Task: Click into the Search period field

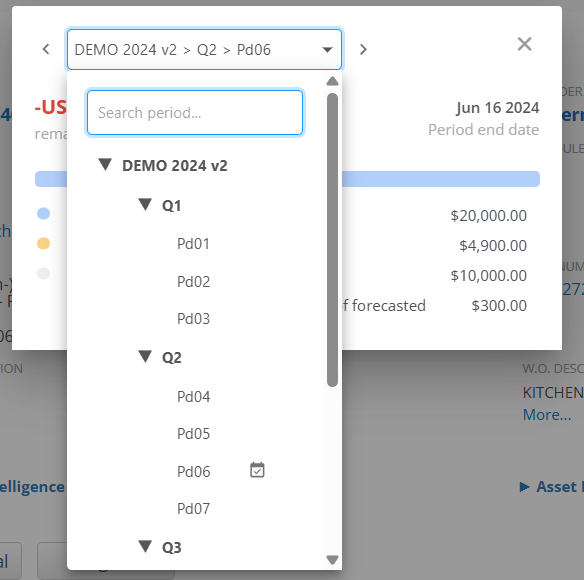Action: pyautogui.click(x=195, y=112)
